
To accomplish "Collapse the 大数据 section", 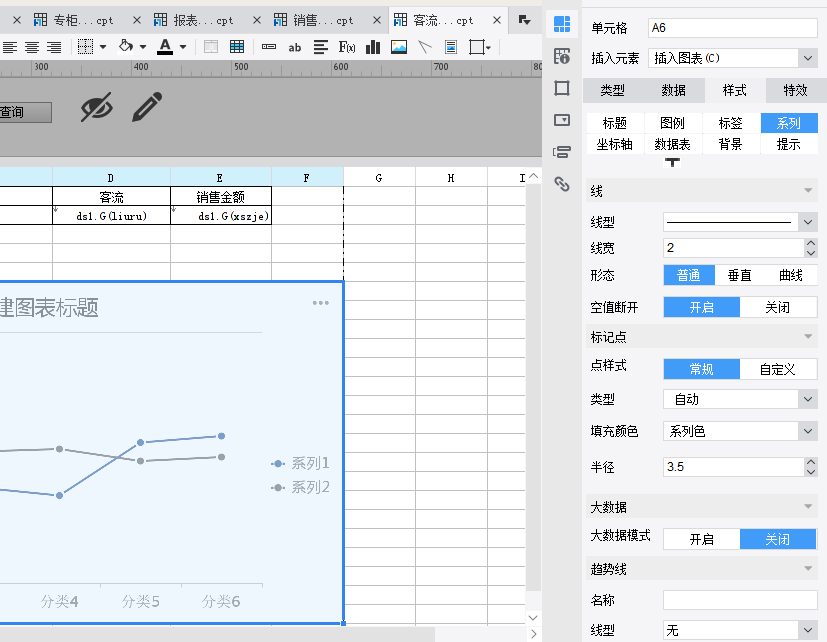I will (808, 506).
